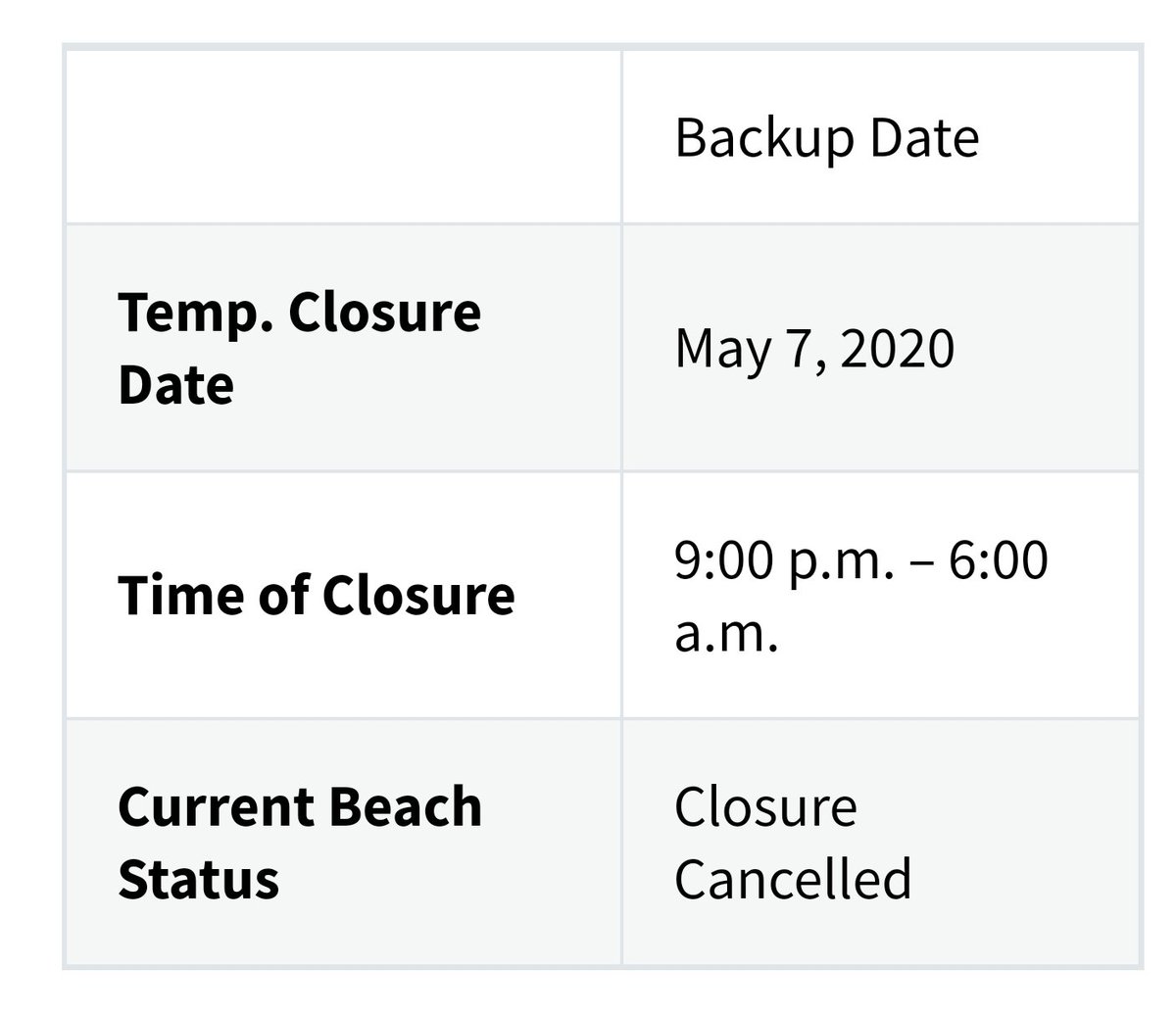Click the word Cancelled in the status cell
The width and height of the screenshot is (1176, 1017).
(x=792, y=878)
